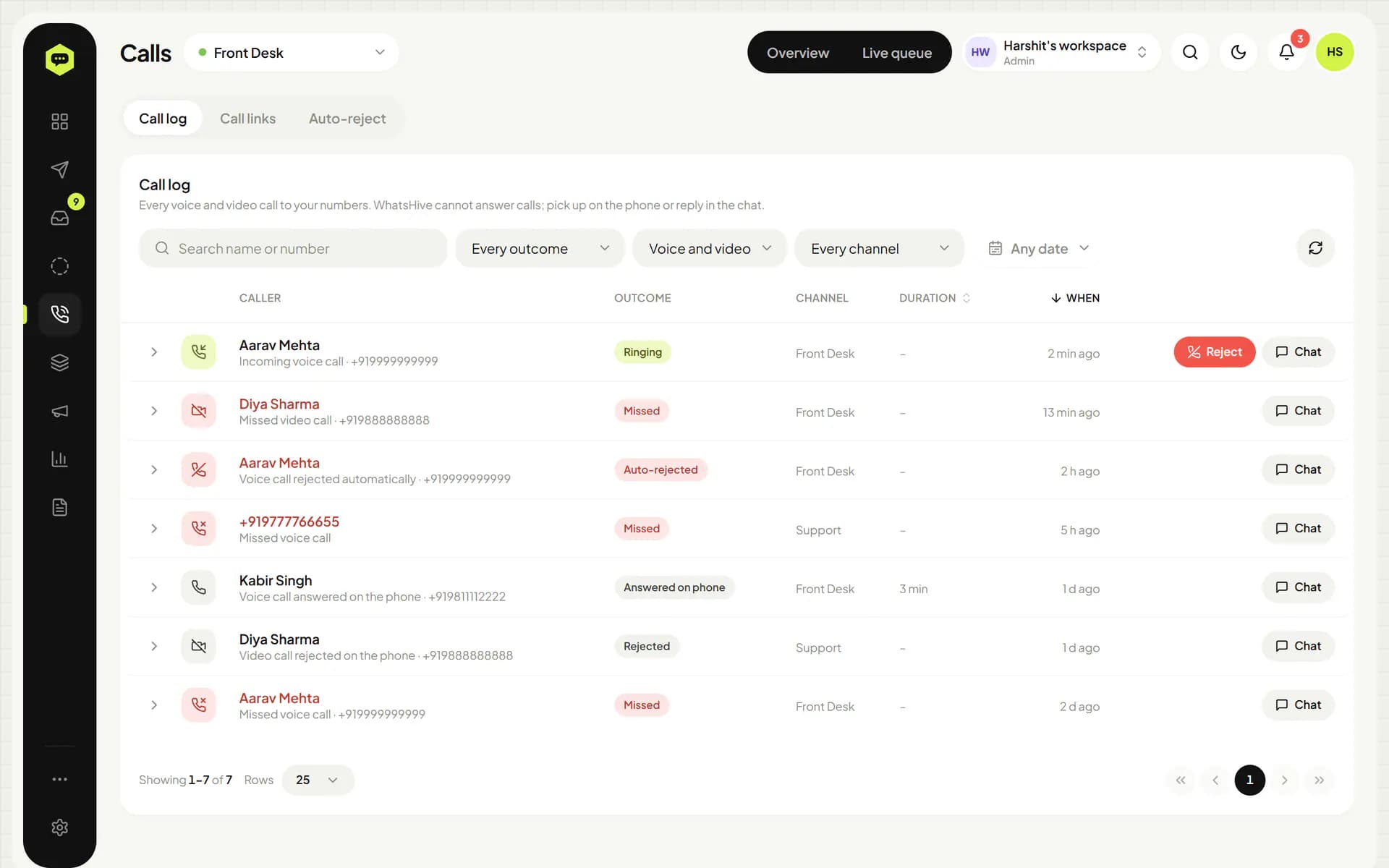Sort call log by When column

click(x=1075, y=298)
